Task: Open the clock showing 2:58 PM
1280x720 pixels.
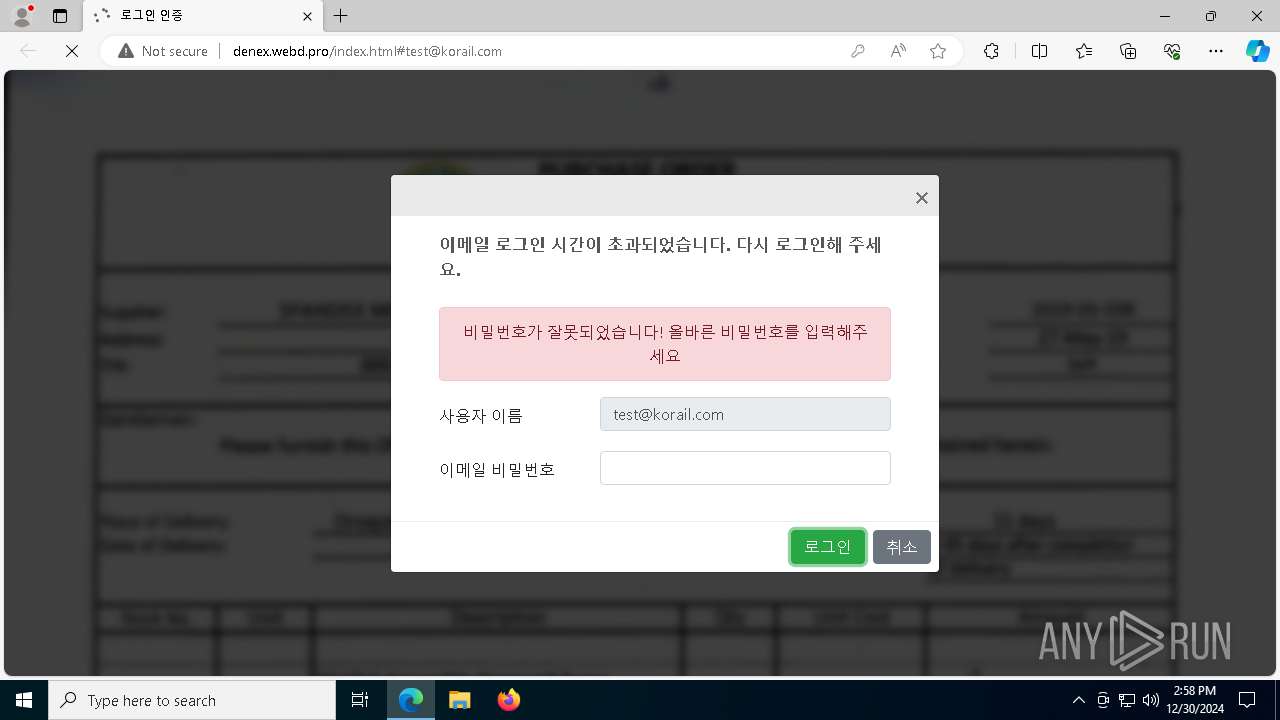Action: [x=1195, y=700]
